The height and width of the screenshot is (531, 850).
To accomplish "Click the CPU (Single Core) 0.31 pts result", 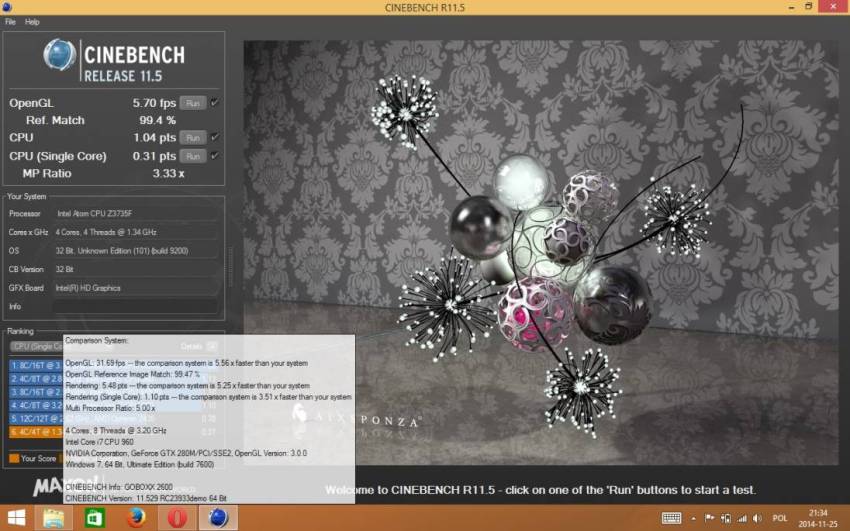I will (154, 156).
